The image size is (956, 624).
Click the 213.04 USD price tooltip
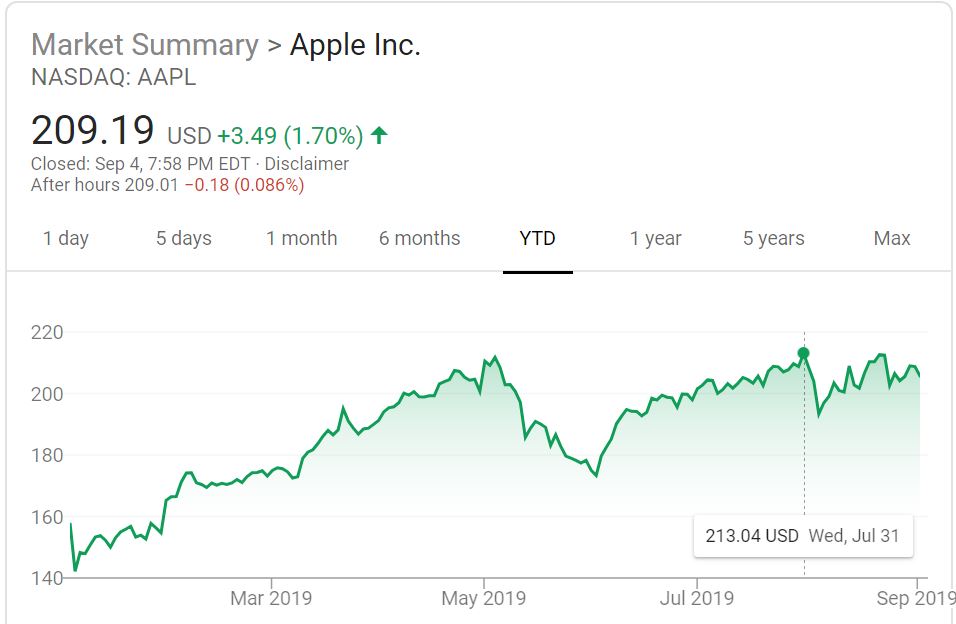[x=752, y=536]
